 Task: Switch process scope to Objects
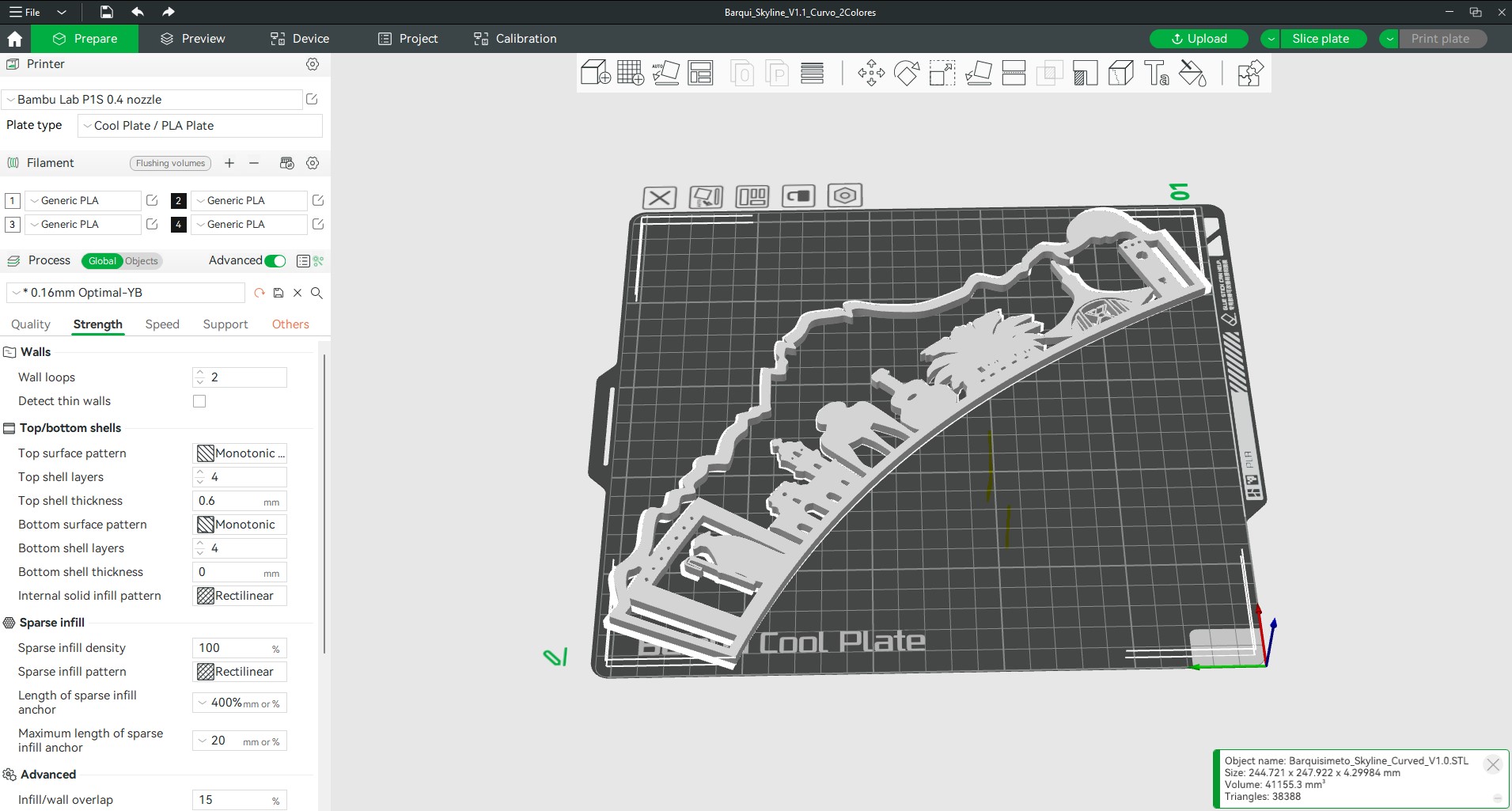click(x=142, y=261)
